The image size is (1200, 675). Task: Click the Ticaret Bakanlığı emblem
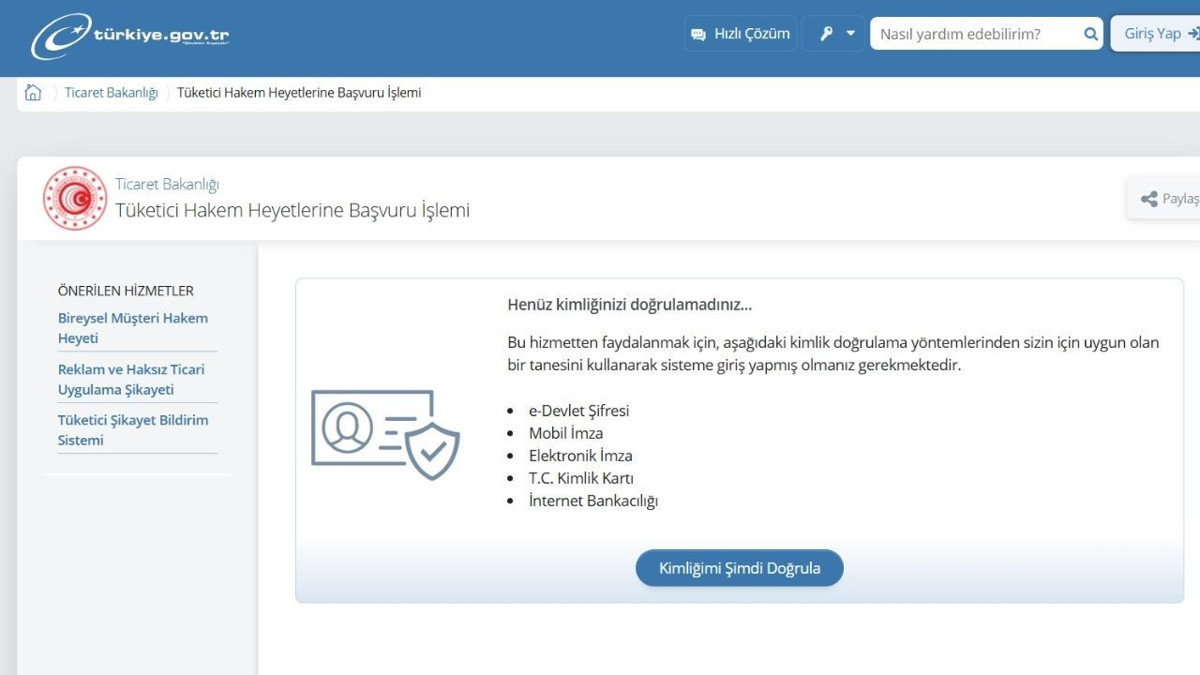pos(75,199)
